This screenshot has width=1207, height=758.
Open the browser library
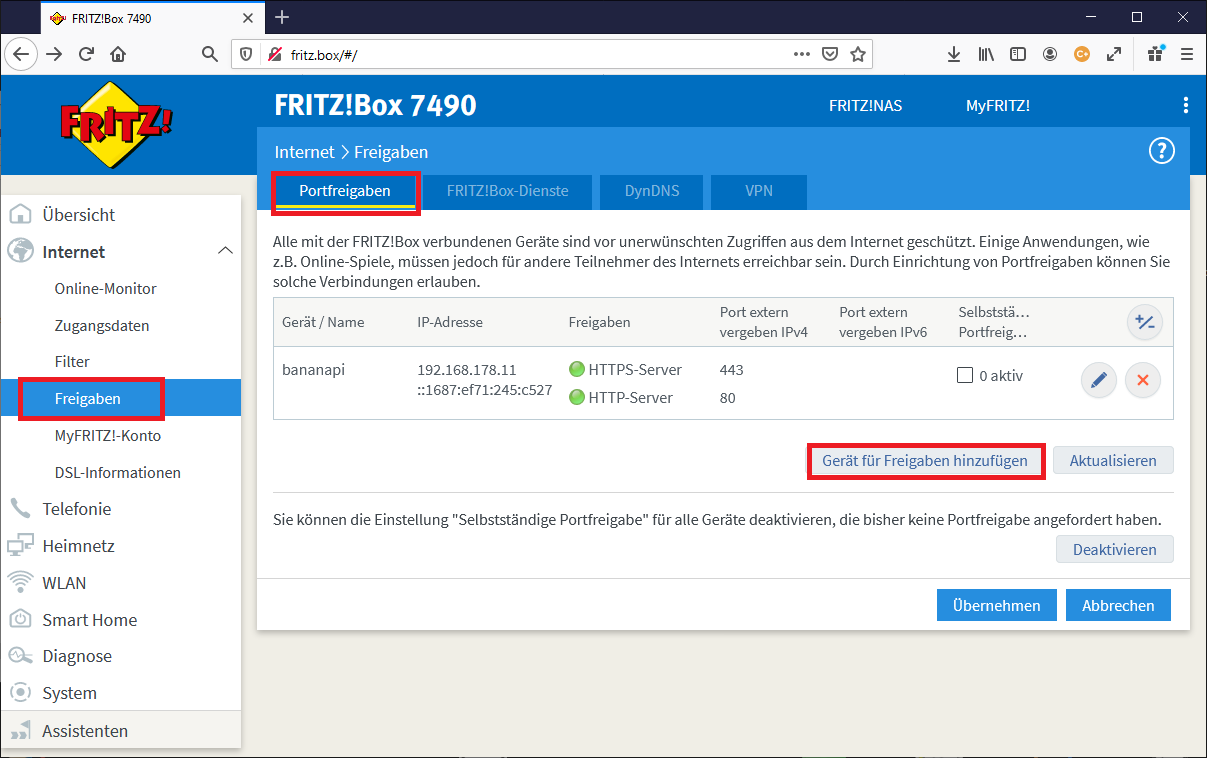pyautogui.click(x=986, y=54)
